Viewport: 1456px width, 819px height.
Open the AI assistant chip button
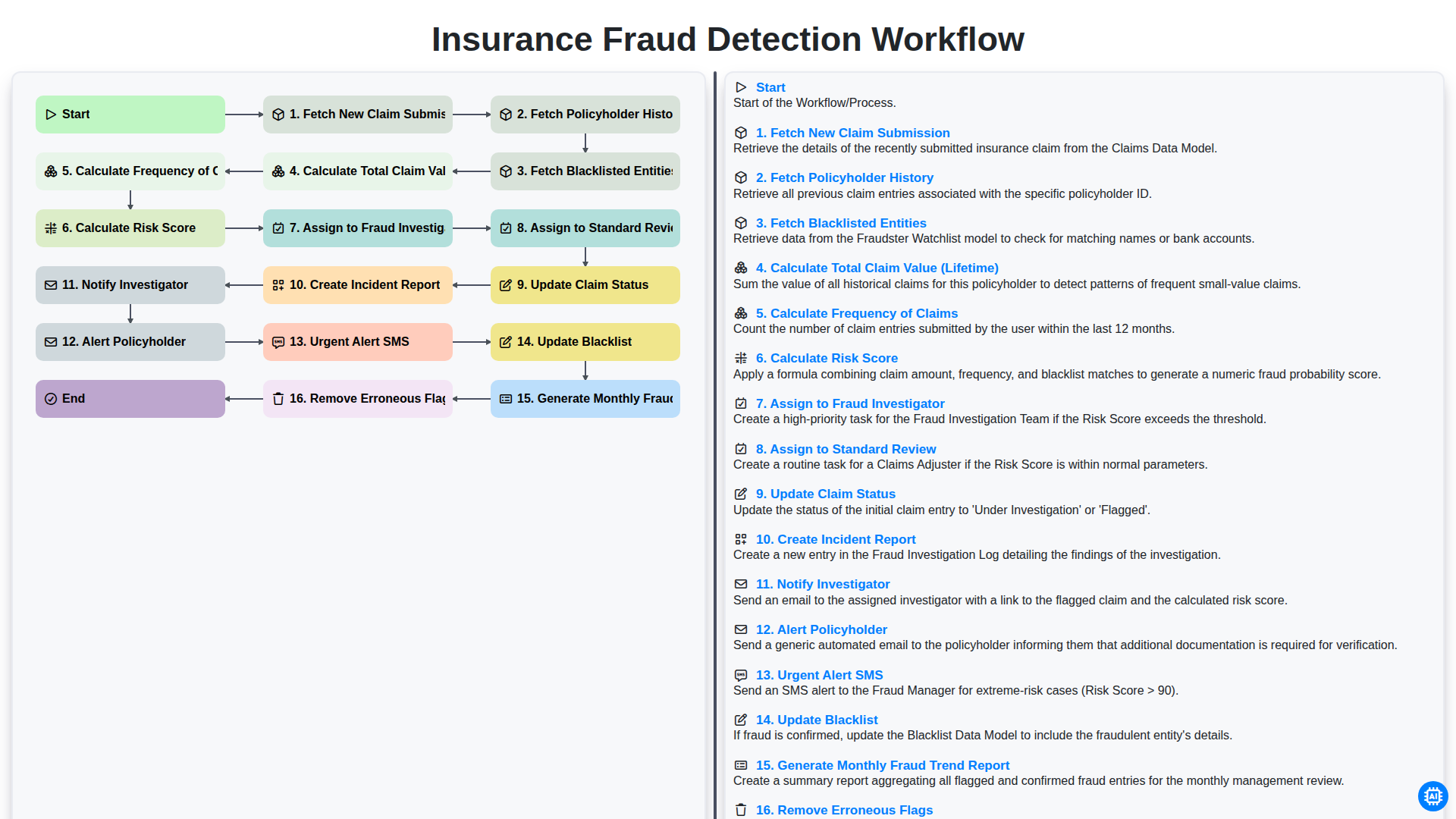[1432, 796]
